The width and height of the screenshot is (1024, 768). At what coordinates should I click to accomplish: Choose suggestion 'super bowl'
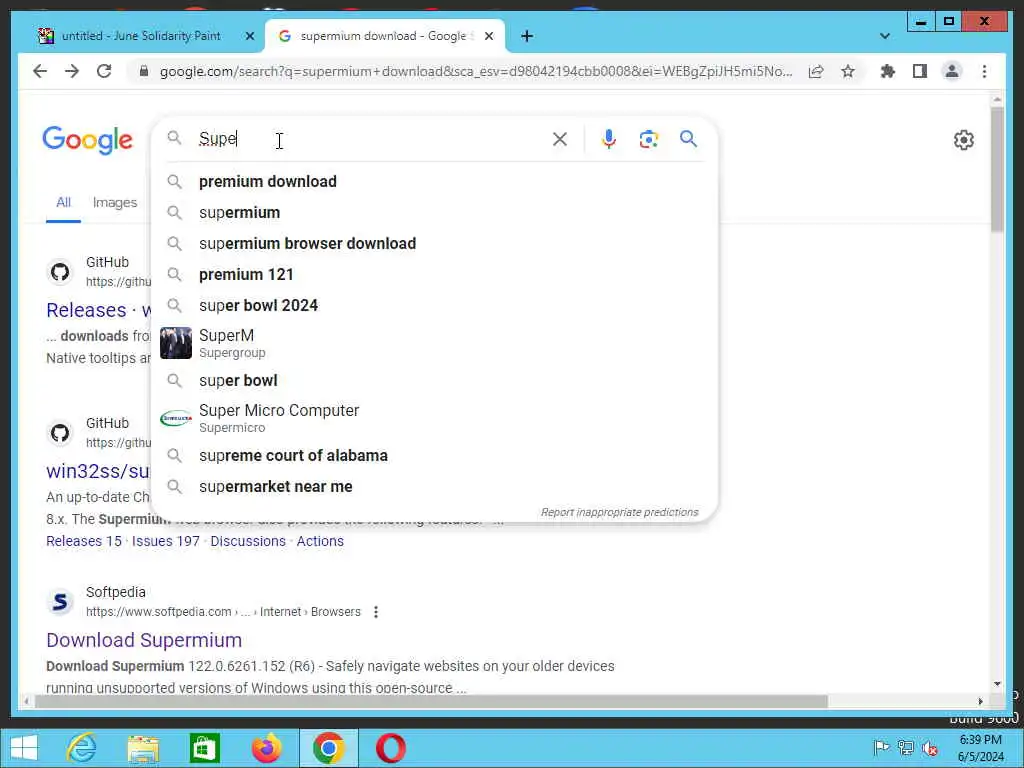pyautogui.click(x=434, y=380)
